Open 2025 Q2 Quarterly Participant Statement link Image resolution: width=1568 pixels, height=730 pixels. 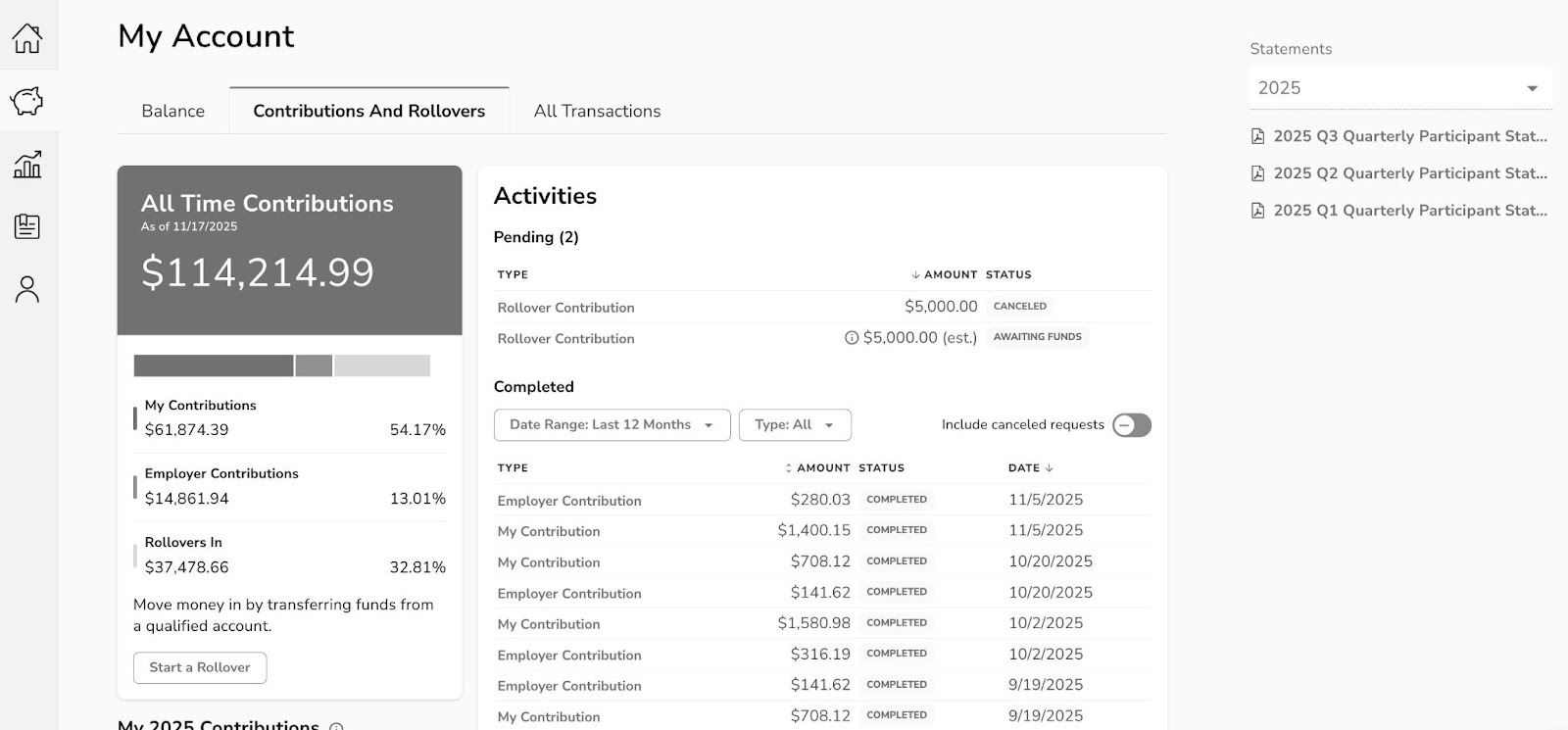coord(1409,173)
